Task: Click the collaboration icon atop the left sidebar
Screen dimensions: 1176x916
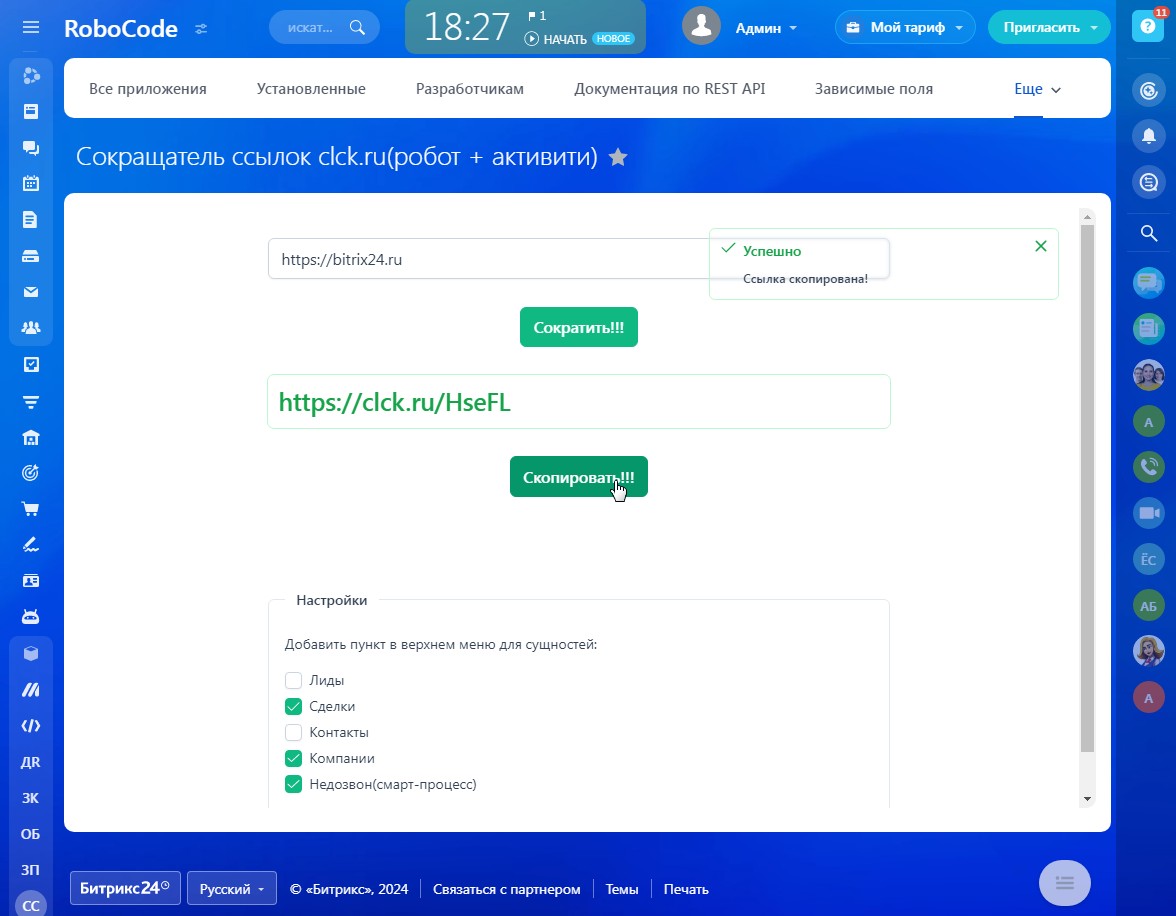Action: (31, 76)
